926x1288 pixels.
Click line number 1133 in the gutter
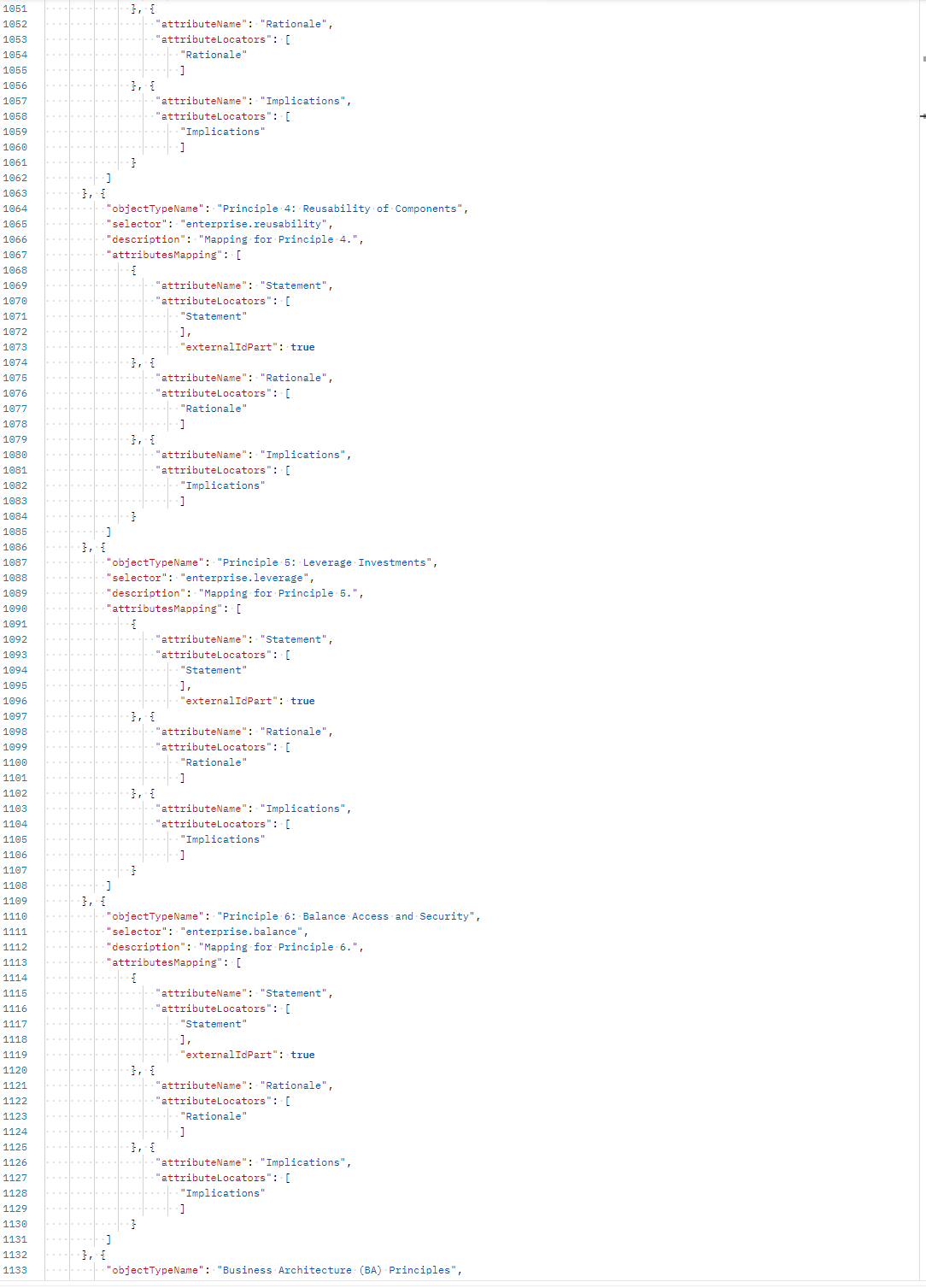(x=15, y=1270)
